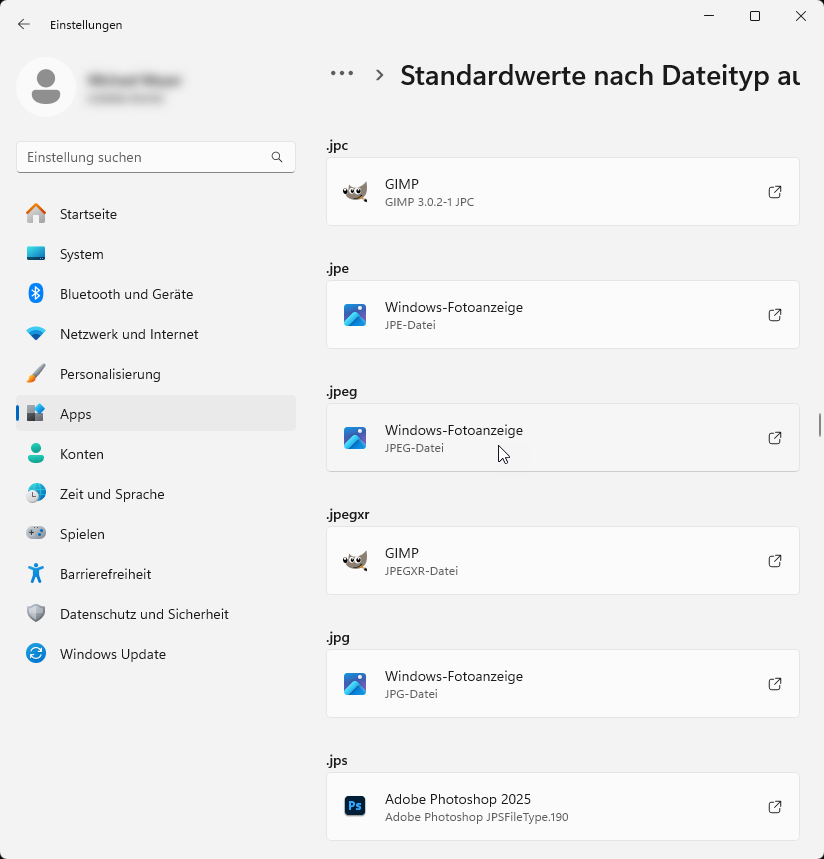This screenshot has height=859, width=824.
Task: Click the external-link icon for .jps
Action: (775, 806)
